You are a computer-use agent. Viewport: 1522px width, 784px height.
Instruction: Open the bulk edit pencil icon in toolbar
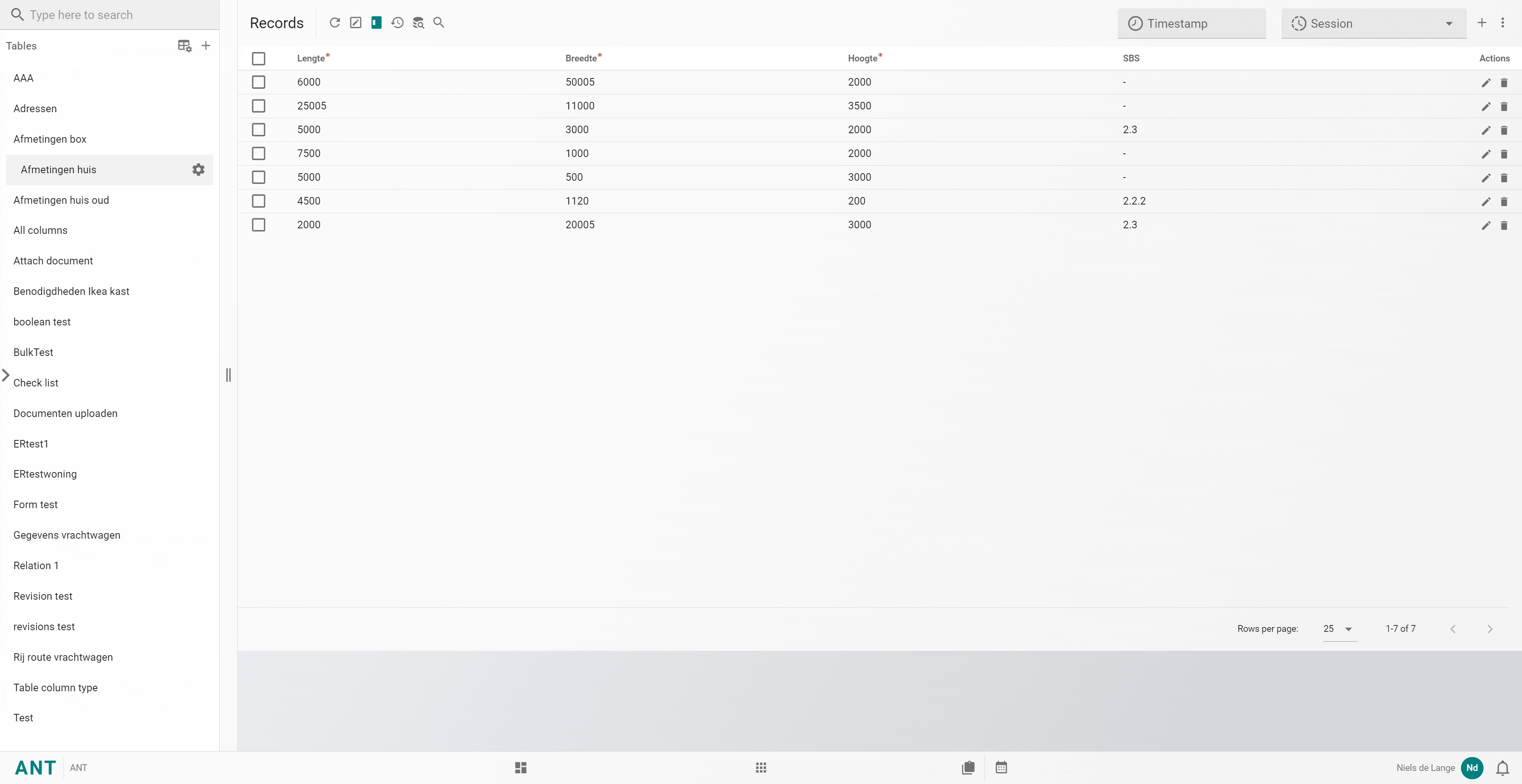point(355,23)
